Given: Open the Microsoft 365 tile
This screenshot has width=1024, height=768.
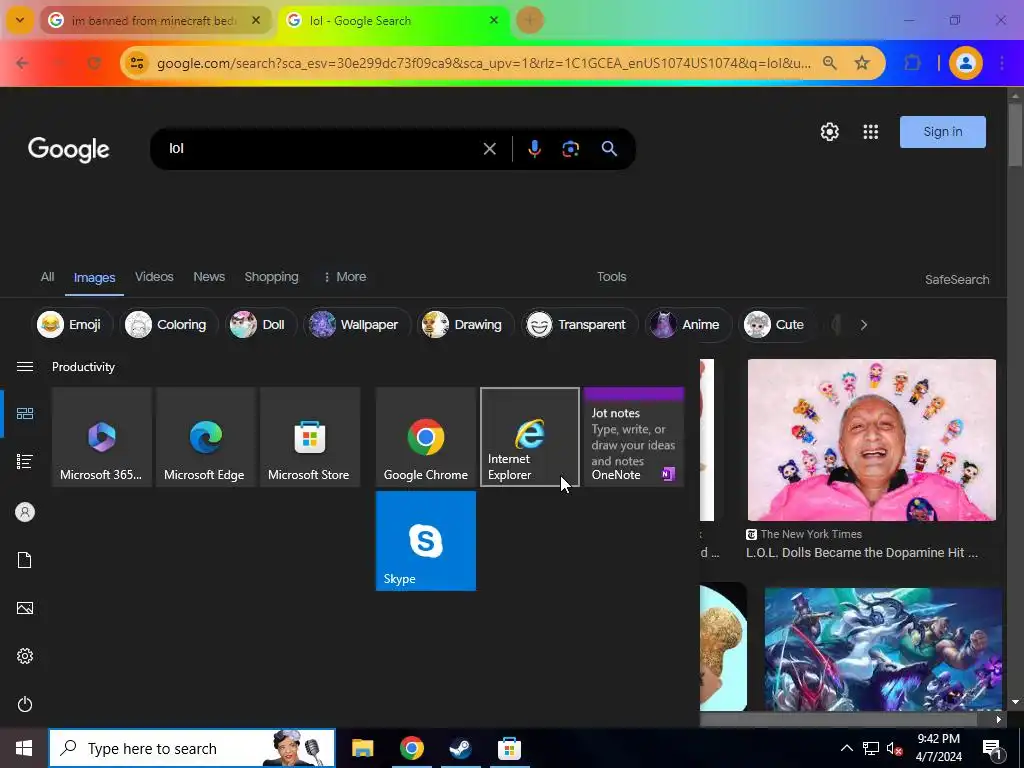Looking at the screenshot, I should [102, 437].
